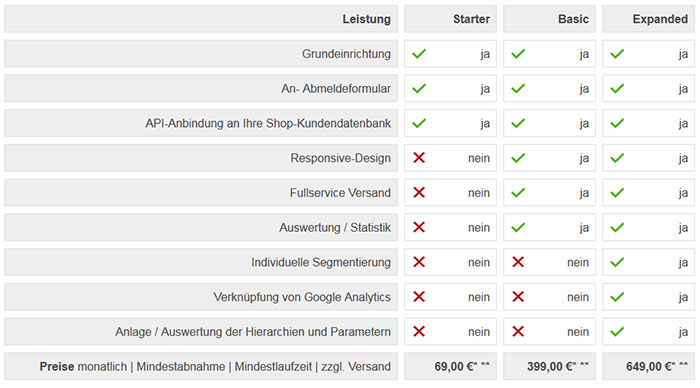Click green checkmark for Starter Grundeinrichtung
This screenshot has width=700, height=388.
419,54
